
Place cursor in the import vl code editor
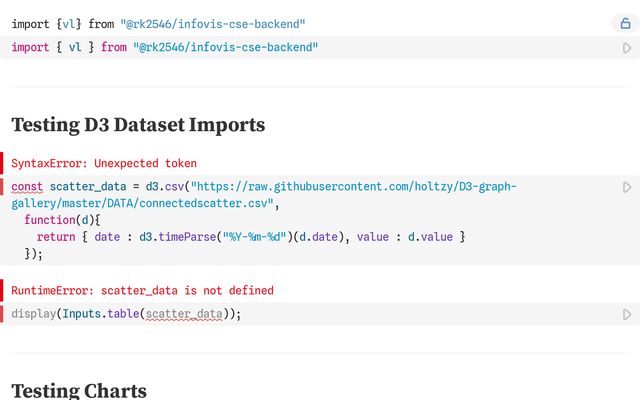[310, 47]
